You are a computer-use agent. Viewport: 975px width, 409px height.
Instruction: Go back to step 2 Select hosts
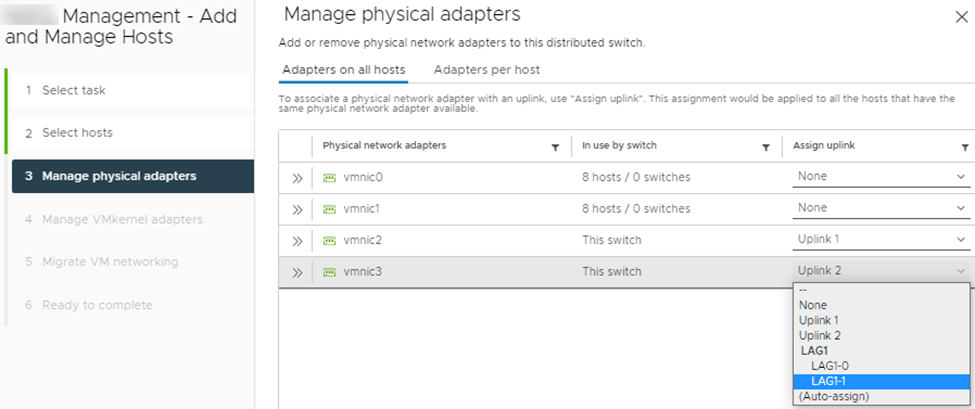(76, 132)
